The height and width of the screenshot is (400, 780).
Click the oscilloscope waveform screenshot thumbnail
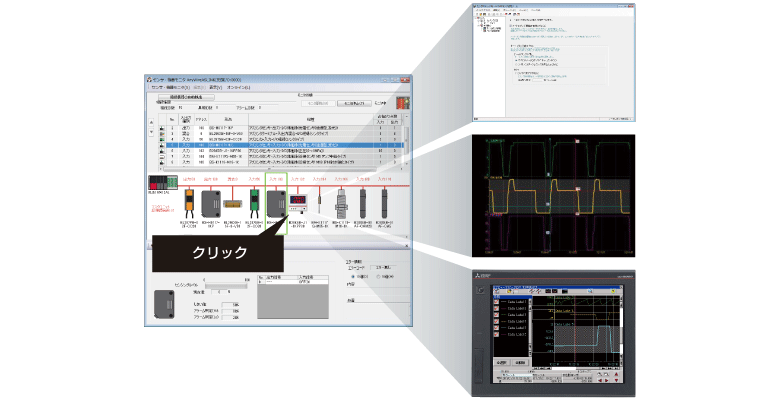[549, 191]
